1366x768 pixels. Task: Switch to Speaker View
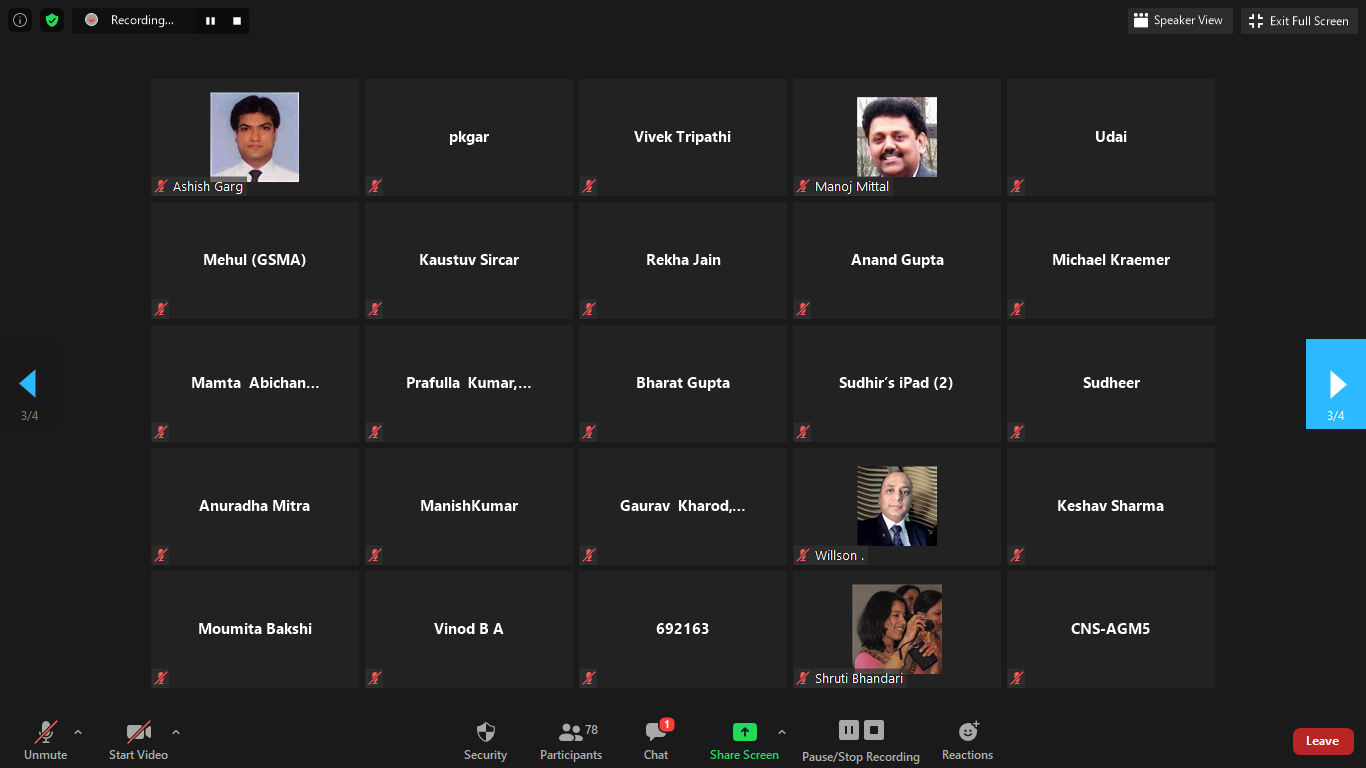tap(1179, 20)
